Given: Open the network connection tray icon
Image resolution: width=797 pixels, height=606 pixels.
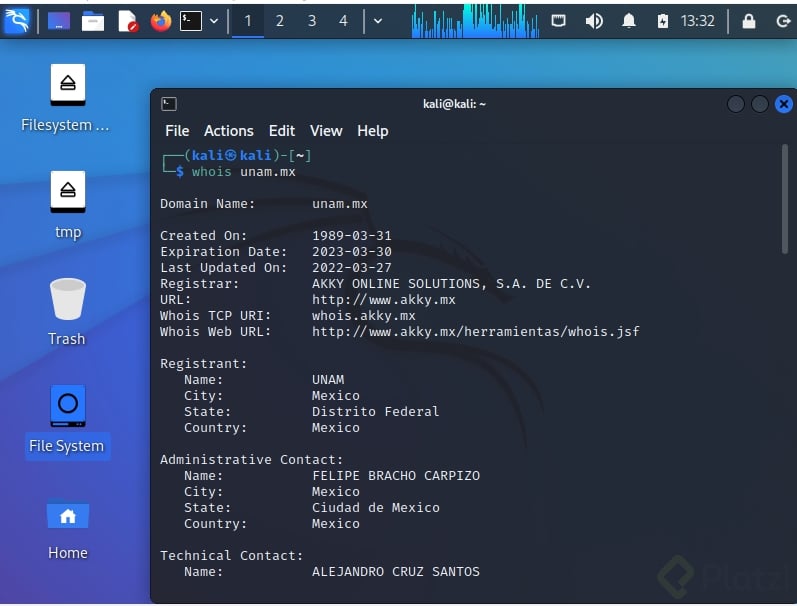Looking at the screenshot, I should click(x=558, y=21).
